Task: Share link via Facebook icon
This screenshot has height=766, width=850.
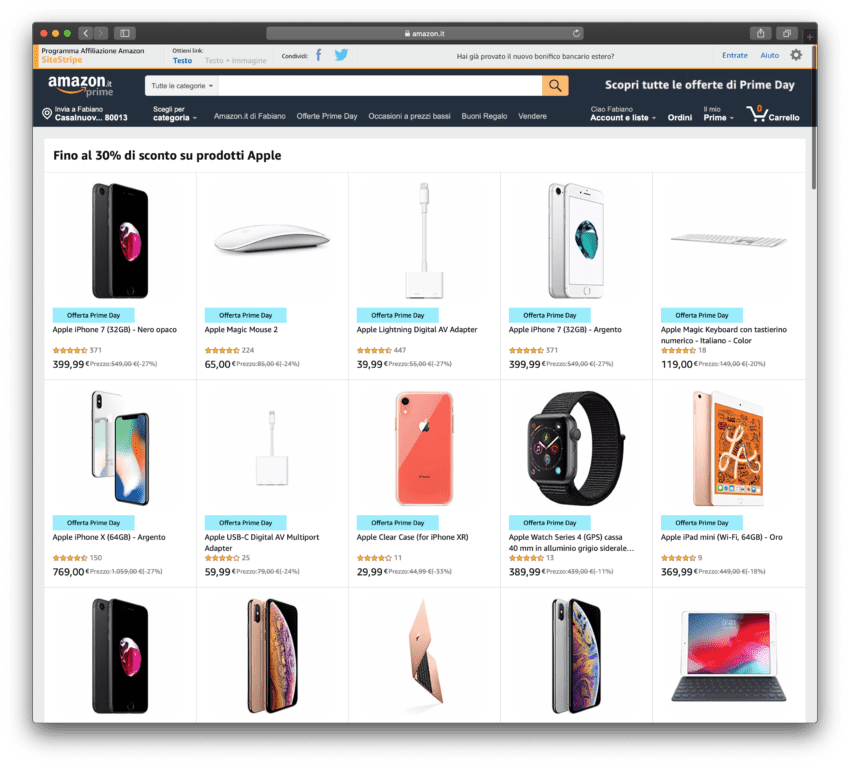Action: coord(319,55)
